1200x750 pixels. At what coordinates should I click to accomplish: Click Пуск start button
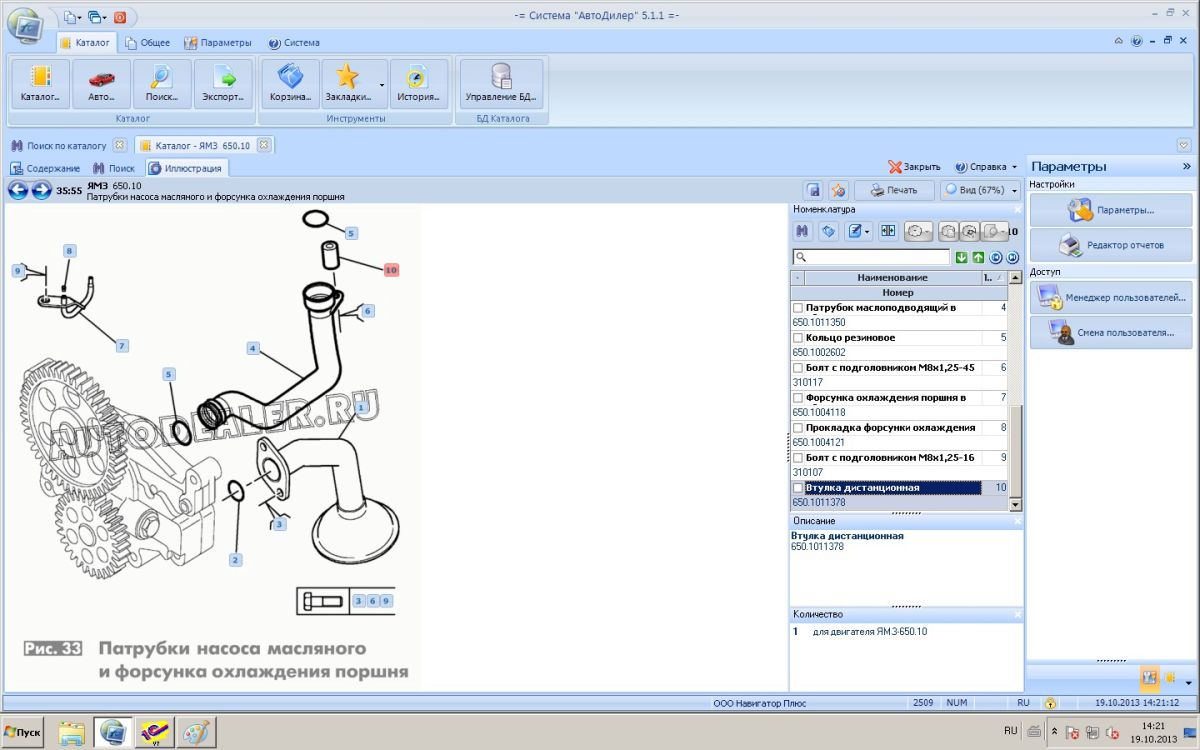(24, 733)
